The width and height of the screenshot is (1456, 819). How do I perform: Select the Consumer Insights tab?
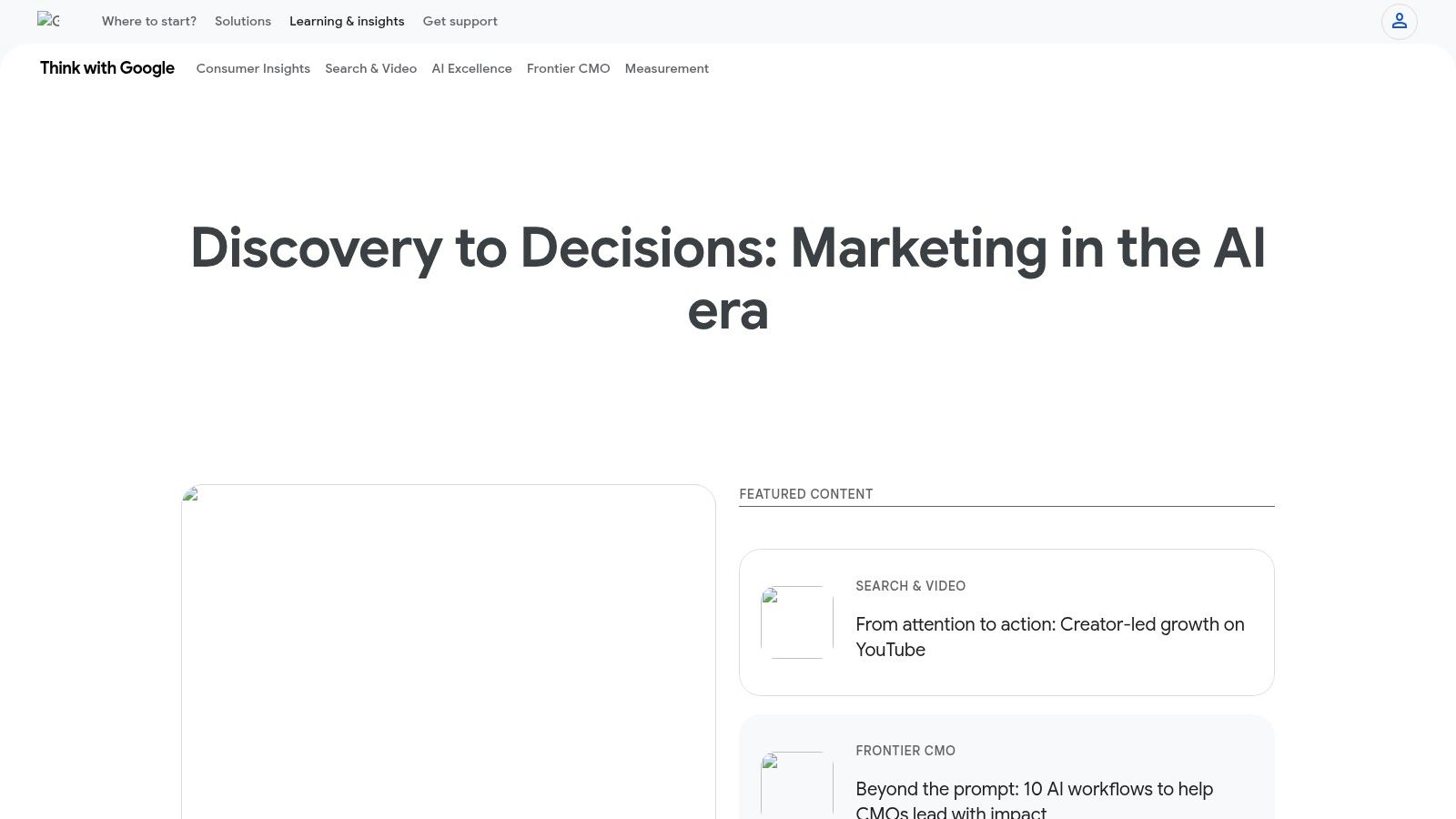[253, 68]
